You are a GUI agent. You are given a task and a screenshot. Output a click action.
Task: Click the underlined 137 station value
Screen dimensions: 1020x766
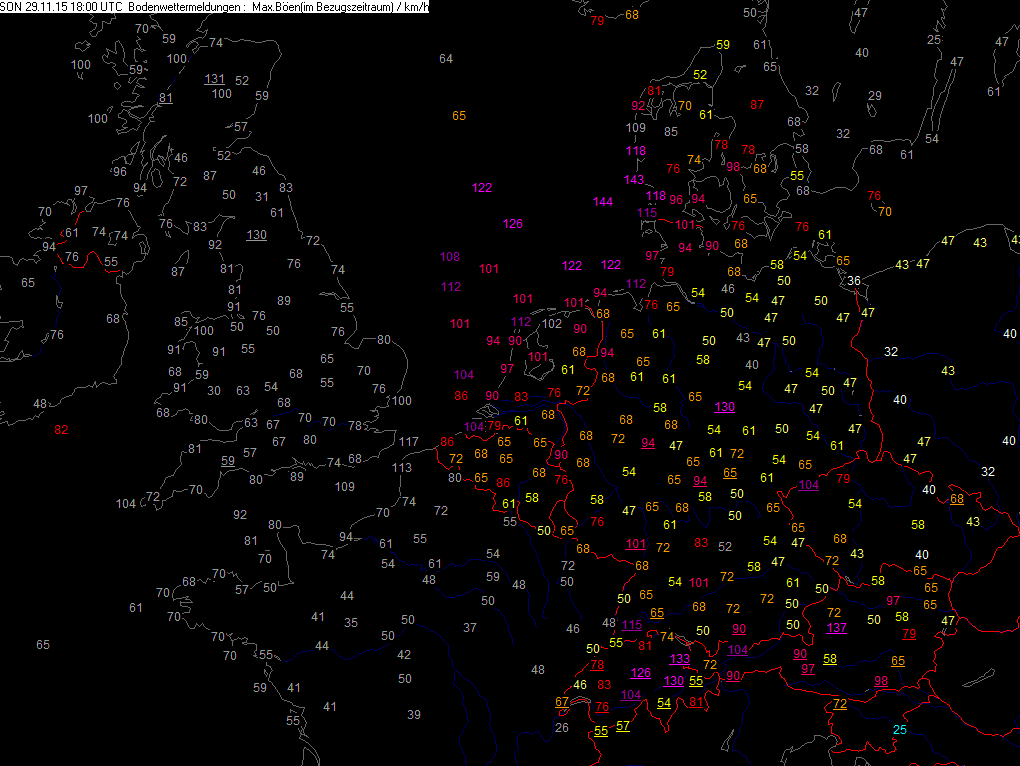837,628
